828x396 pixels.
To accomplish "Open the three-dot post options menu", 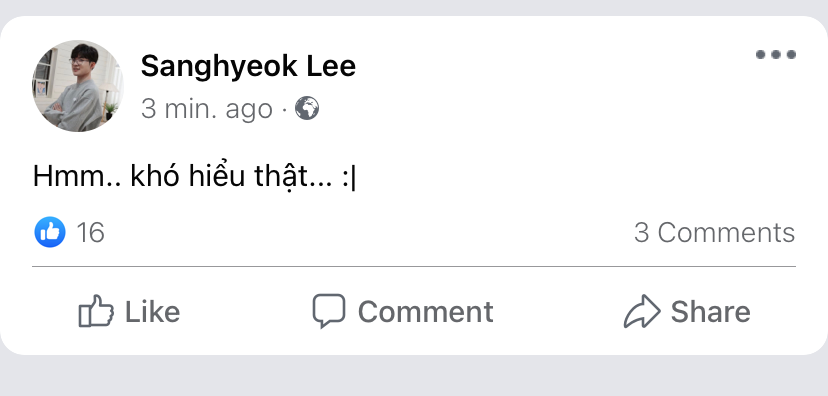I will click(x=776, y=54).
